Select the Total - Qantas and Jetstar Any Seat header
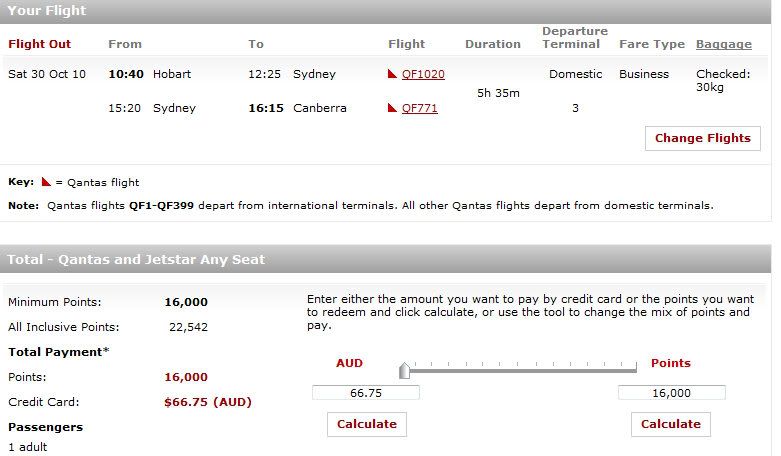Screen dimensions: 781x456 [386, 259]
